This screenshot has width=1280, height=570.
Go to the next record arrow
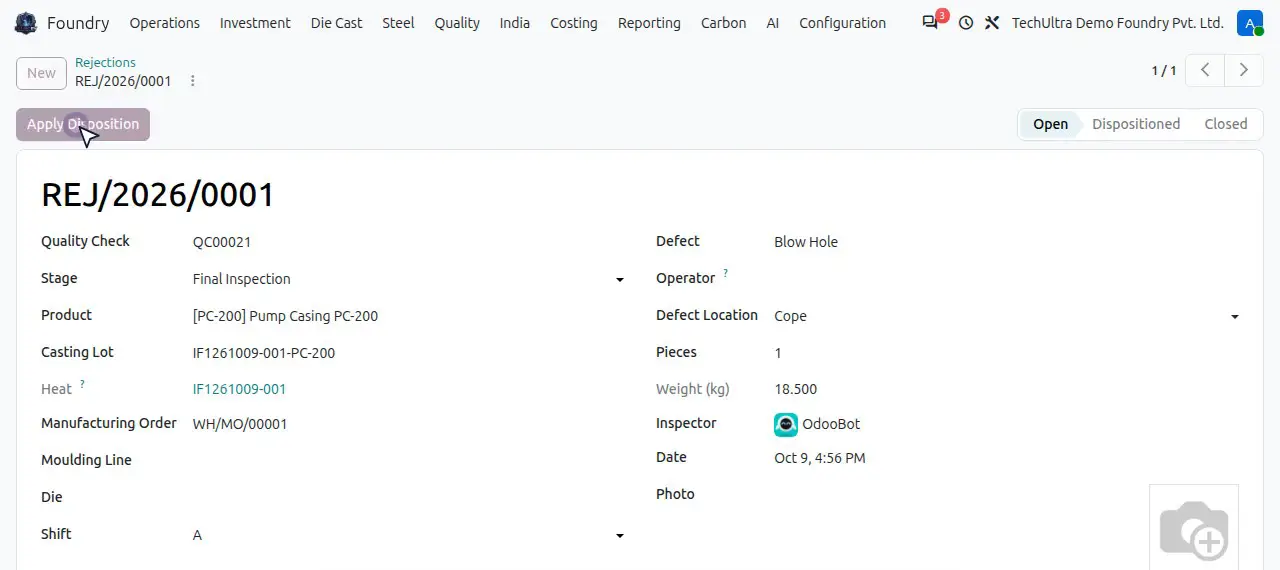tap(1243, 70)
